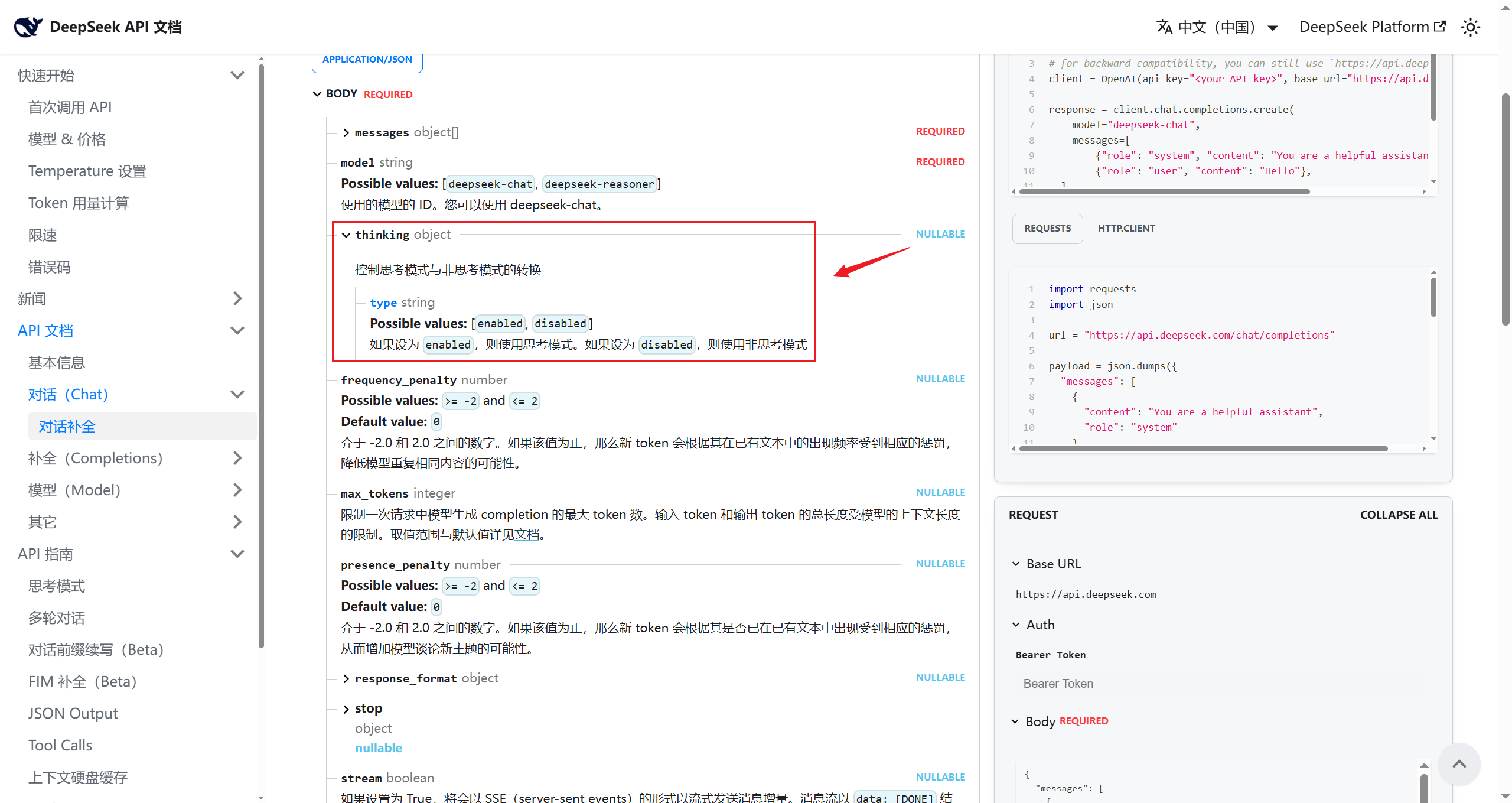The image size is (1512, 803).
Task: Open 限速 page in sidebar
Action: 43,235
